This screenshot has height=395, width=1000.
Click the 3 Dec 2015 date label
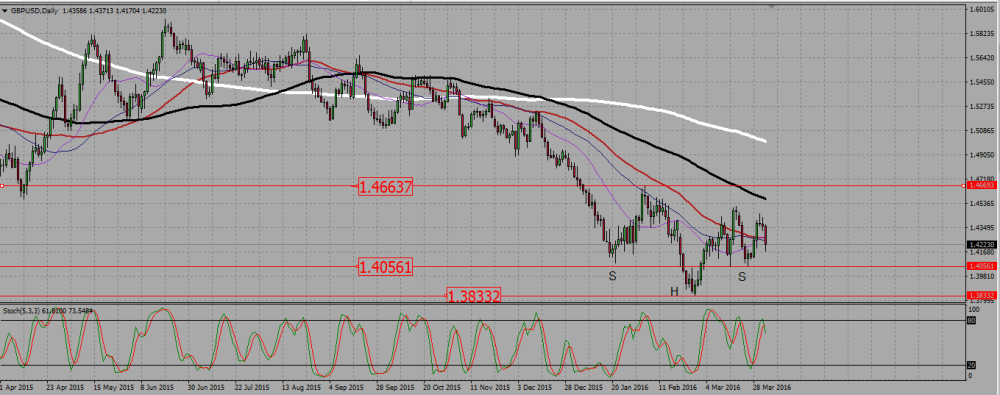[x=533, y=387]
